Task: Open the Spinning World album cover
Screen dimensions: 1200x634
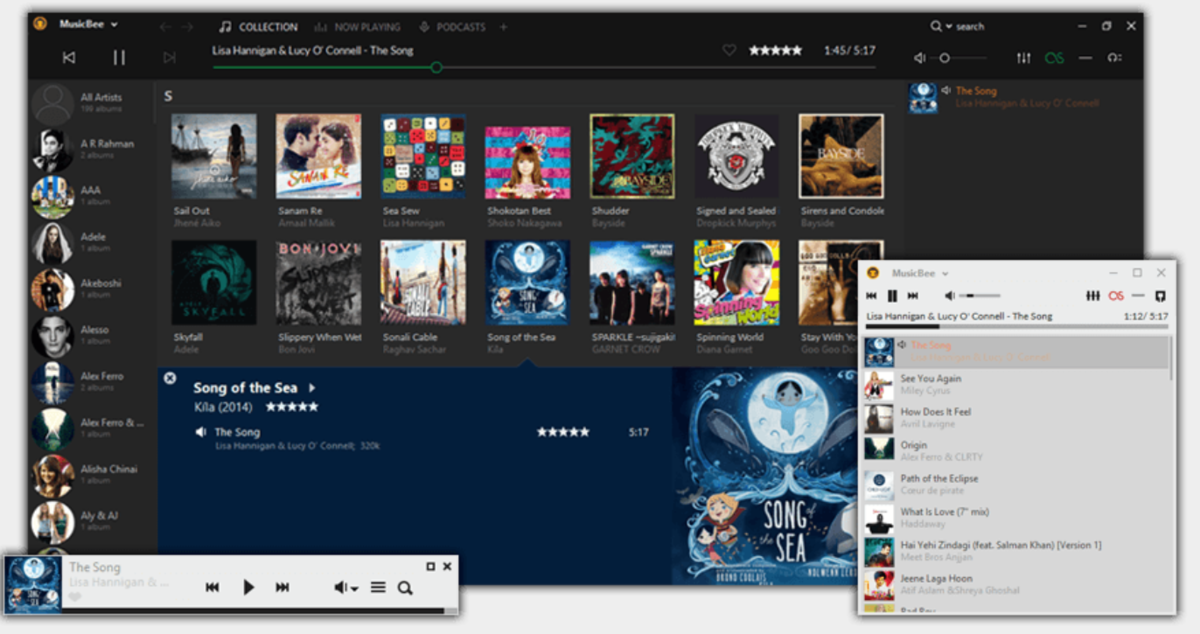Action: (737, 282)
